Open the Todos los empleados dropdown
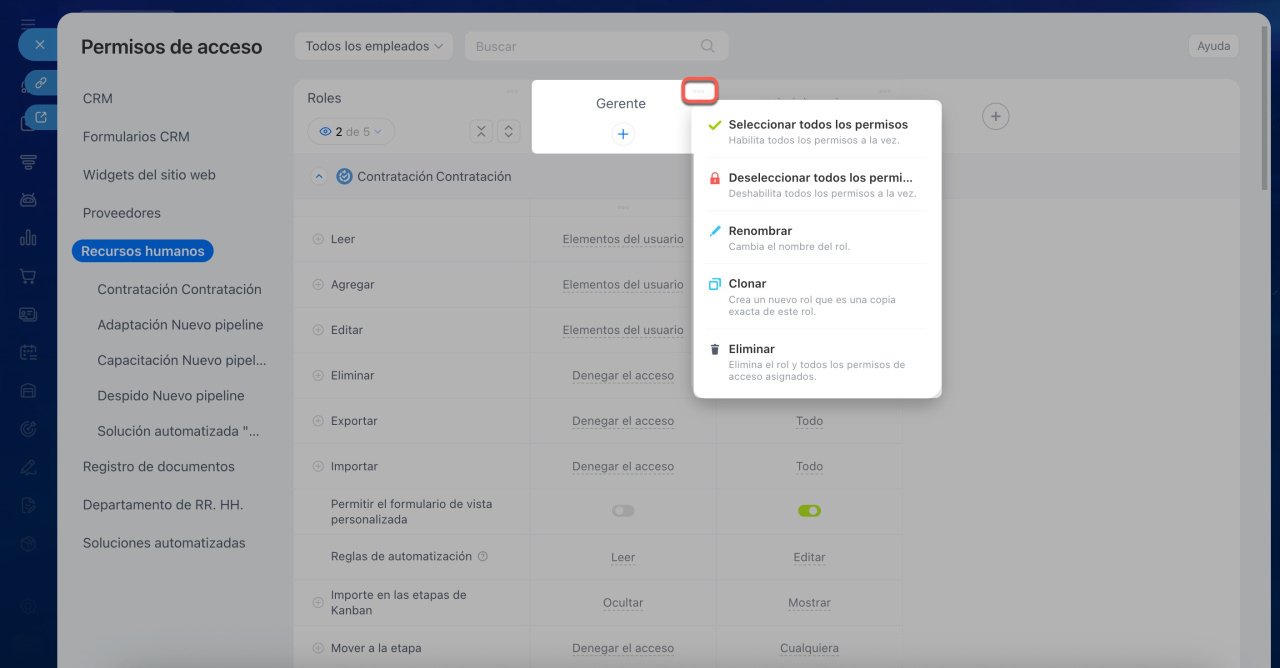 tap(373, 46)
